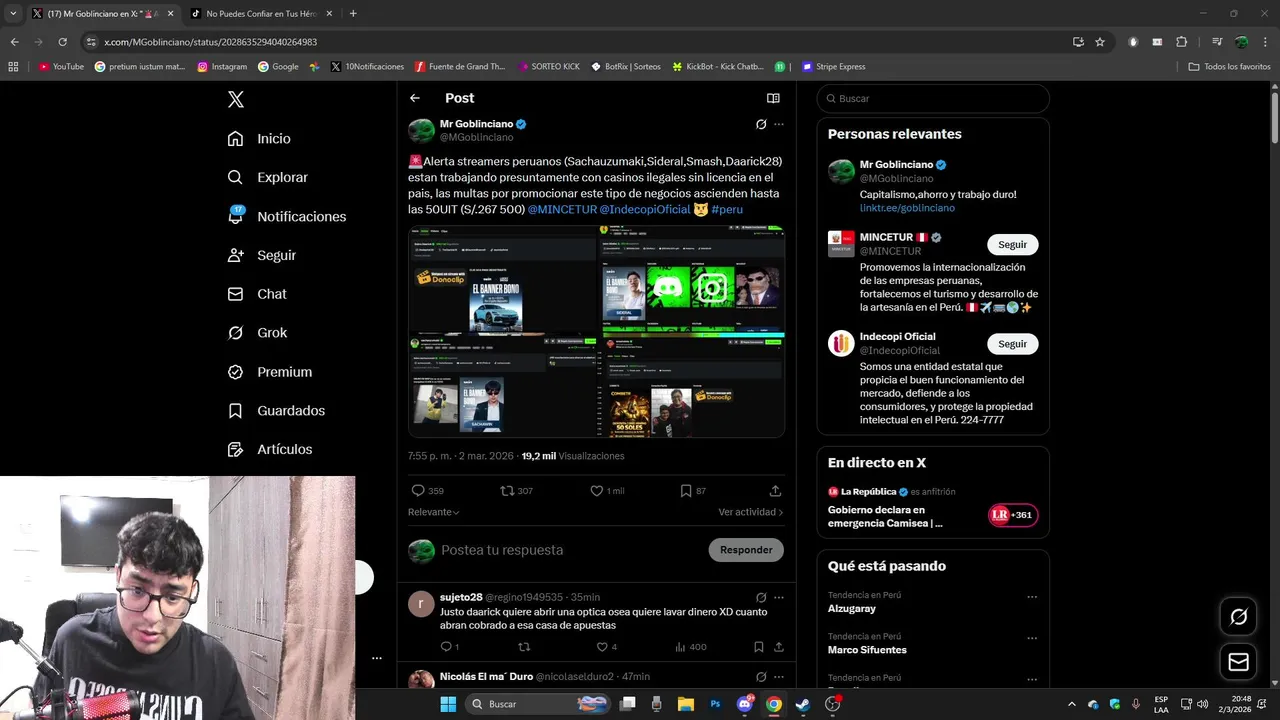Click @MINCETUR mention in the post
The image size is (1280, 720).
[561, 209]
